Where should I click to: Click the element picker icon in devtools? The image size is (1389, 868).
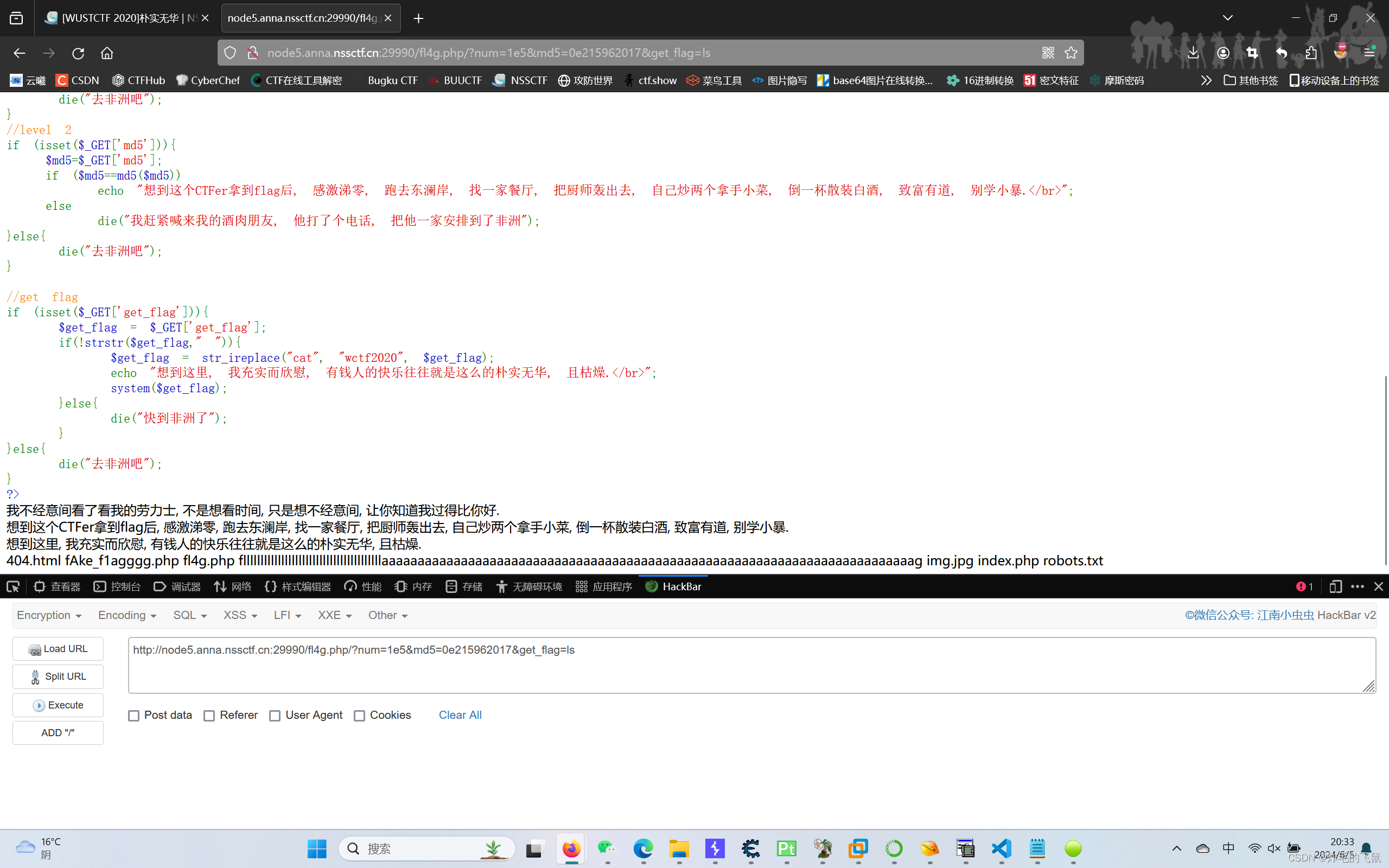(x=12, y=586)
